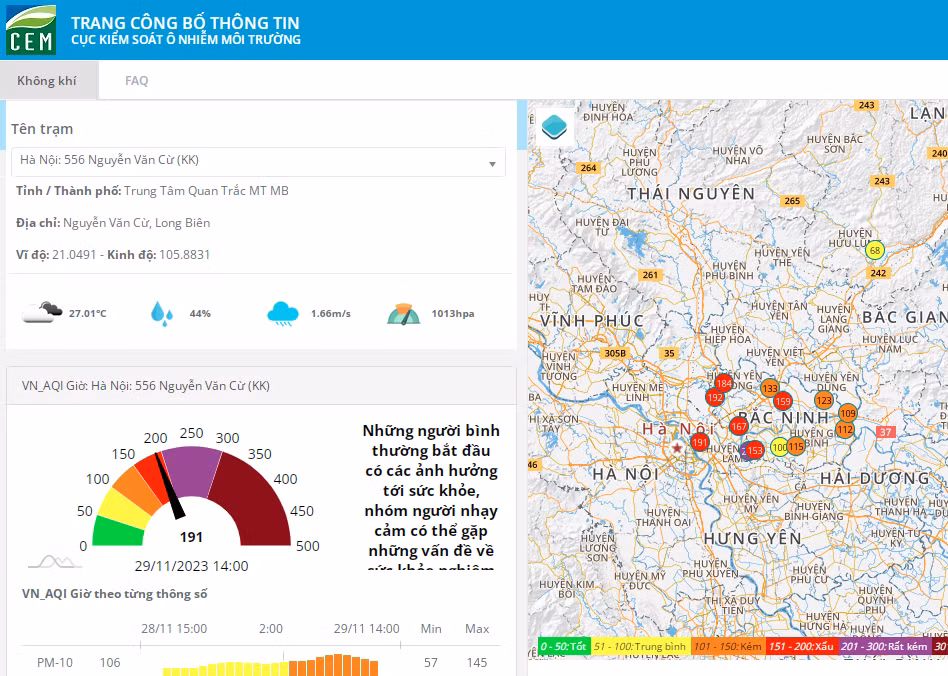
Task: Click the red 184 AQI marker
Action: tap(724, 383)
